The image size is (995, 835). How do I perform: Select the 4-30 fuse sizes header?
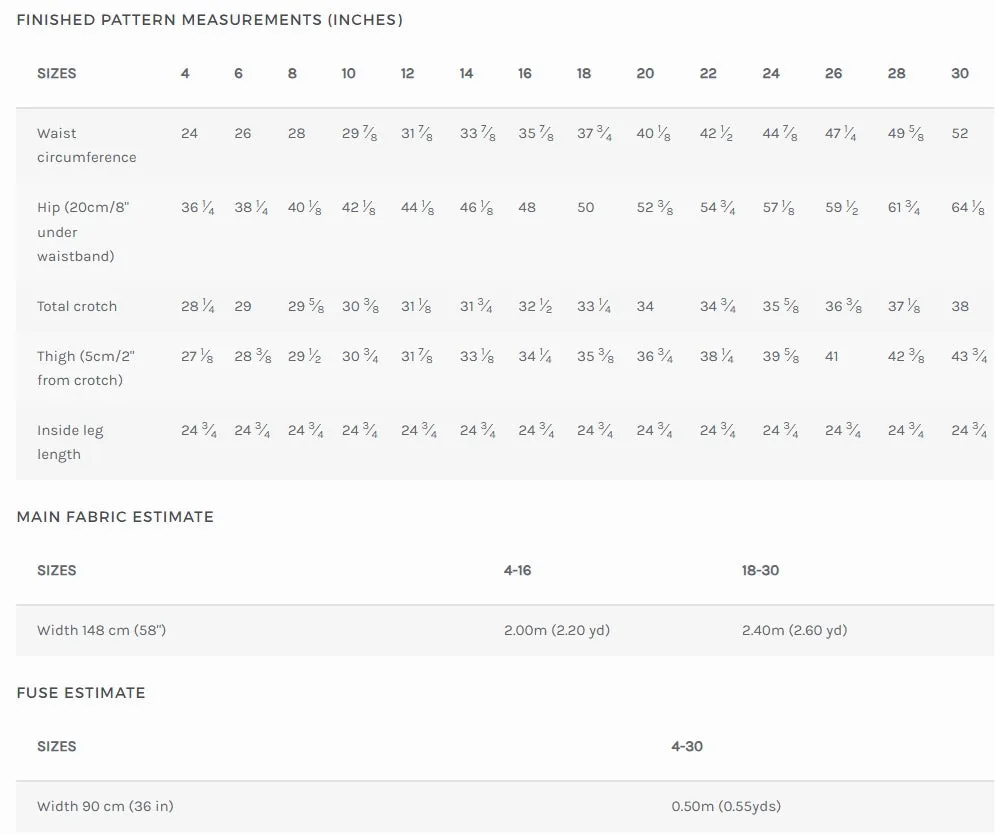click(687, 747)
